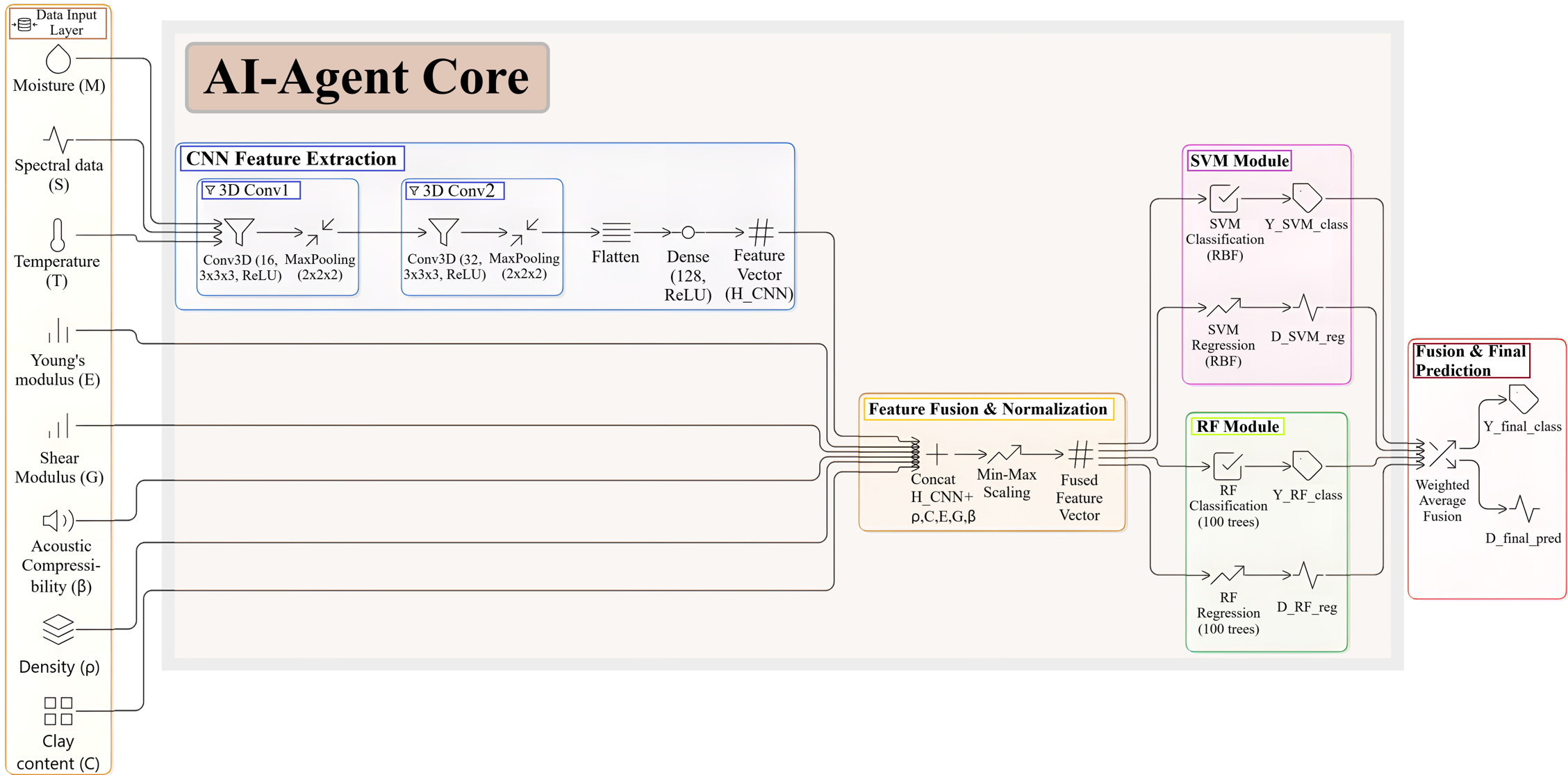Click the Fused Feature Vector hash icon
Image resolution: width=1568 pixels, height=775 pixels.
(1080, 455)
